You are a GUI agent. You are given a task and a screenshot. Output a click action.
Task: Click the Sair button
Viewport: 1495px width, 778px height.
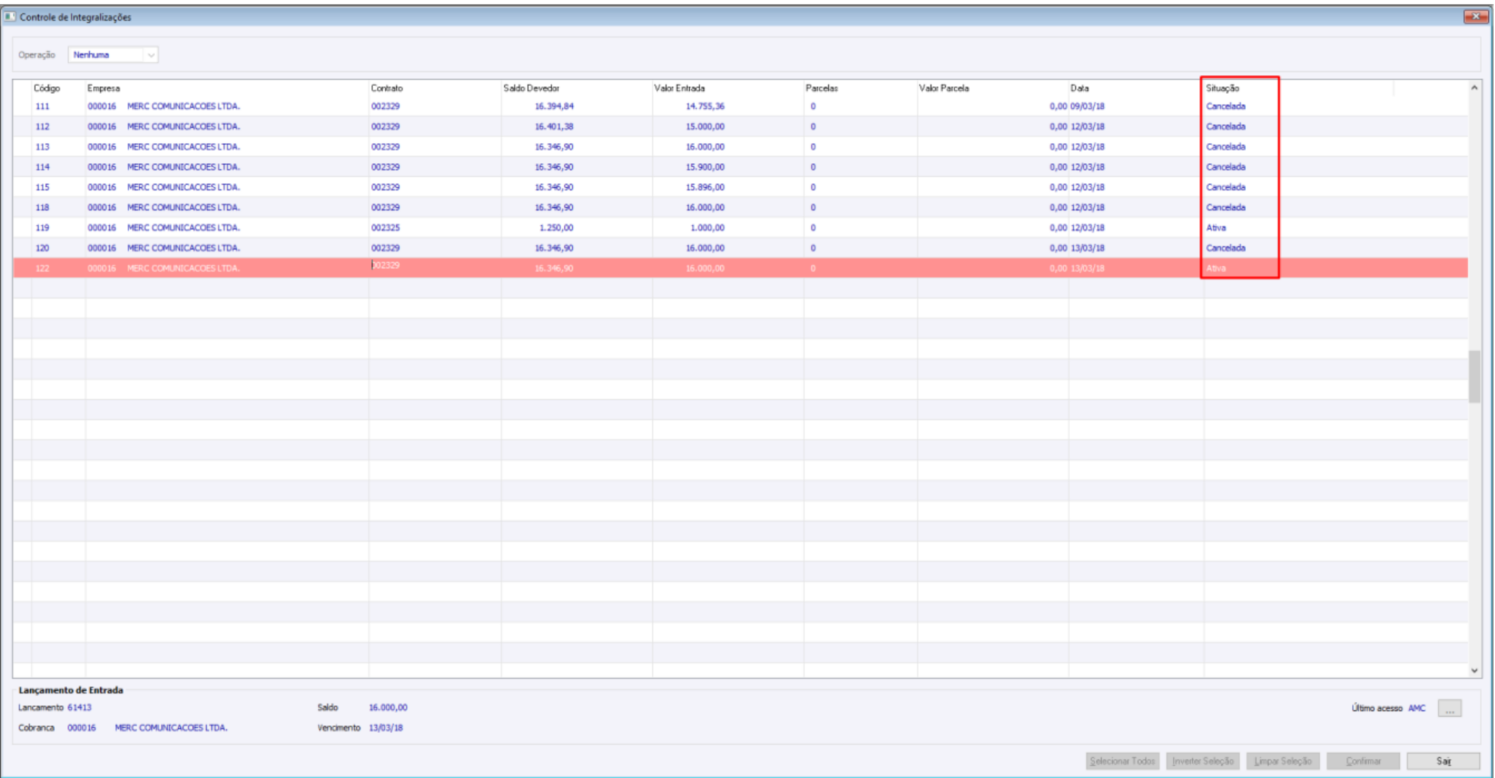(1443, 762)
